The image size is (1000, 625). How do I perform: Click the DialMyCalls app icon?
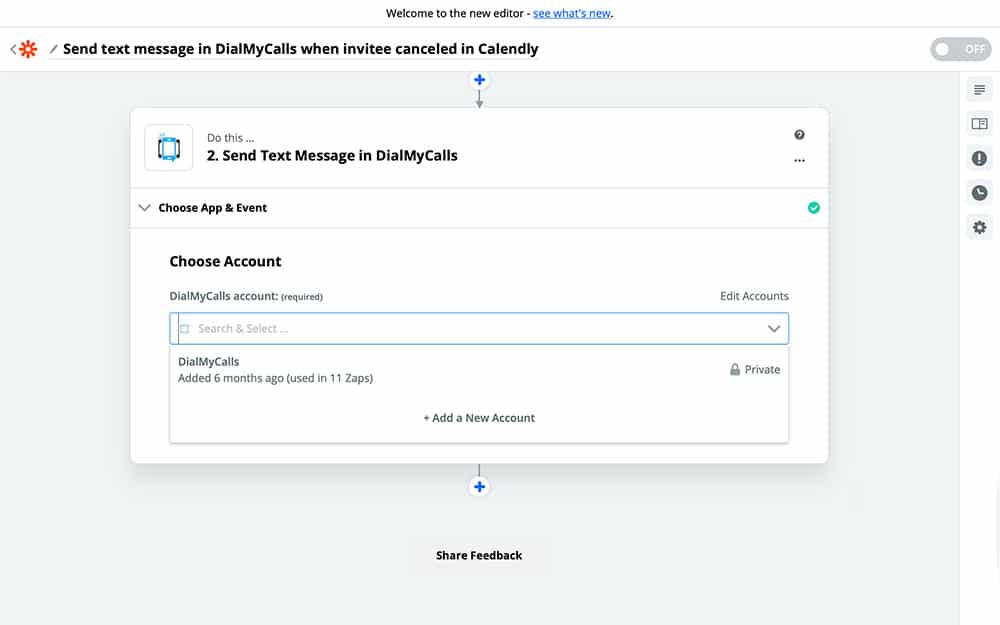coord(169,148)
